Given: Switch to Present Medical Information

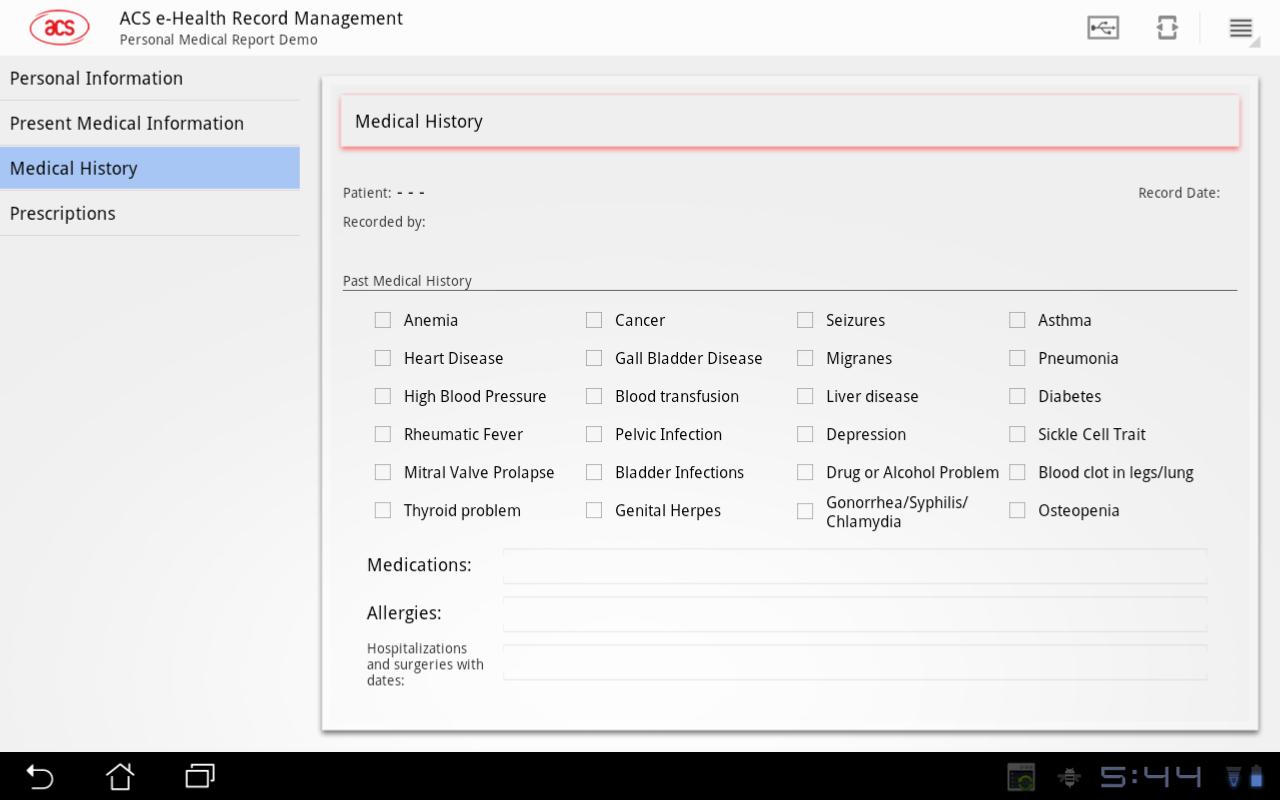Looking at the screenshot, I should [x=150, y=123].
